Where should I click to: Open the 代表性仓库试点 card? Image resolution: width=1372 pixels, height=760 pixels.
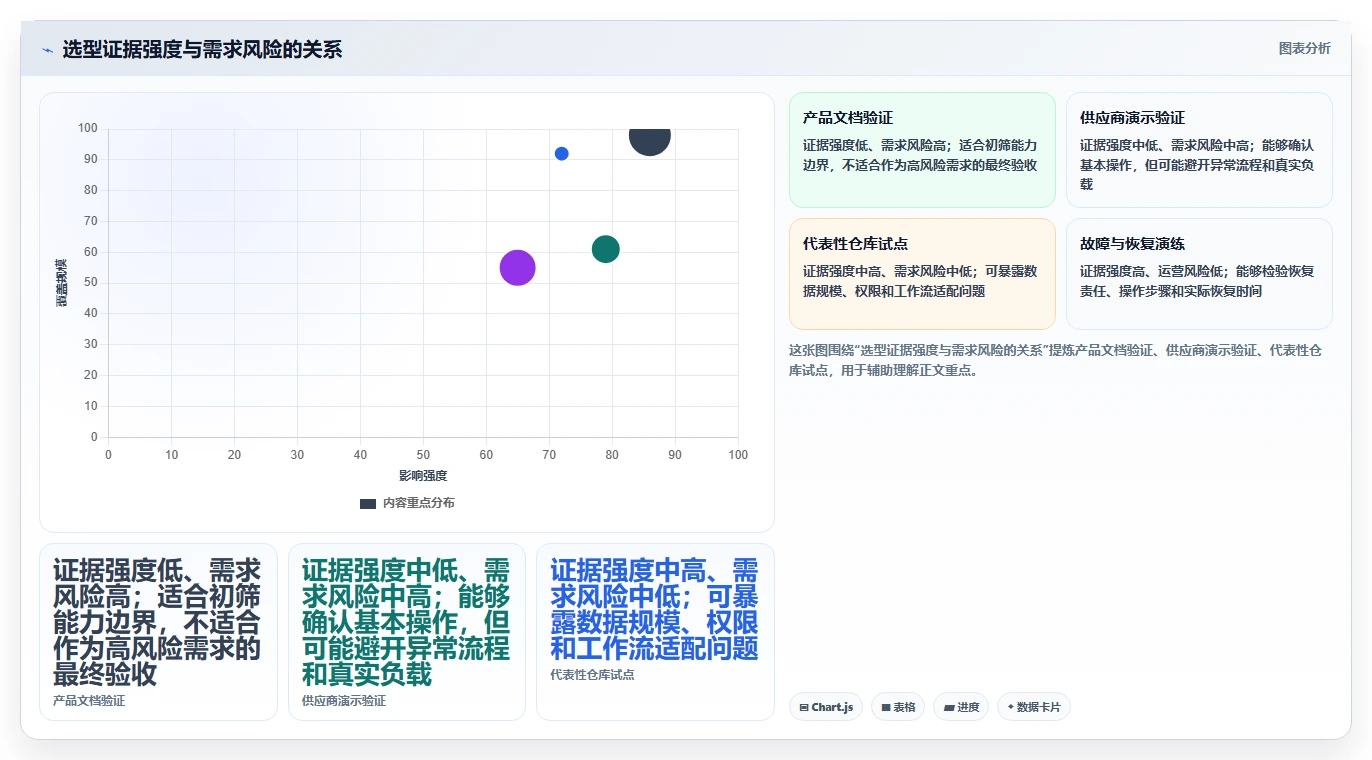click(x=922, y=274)
